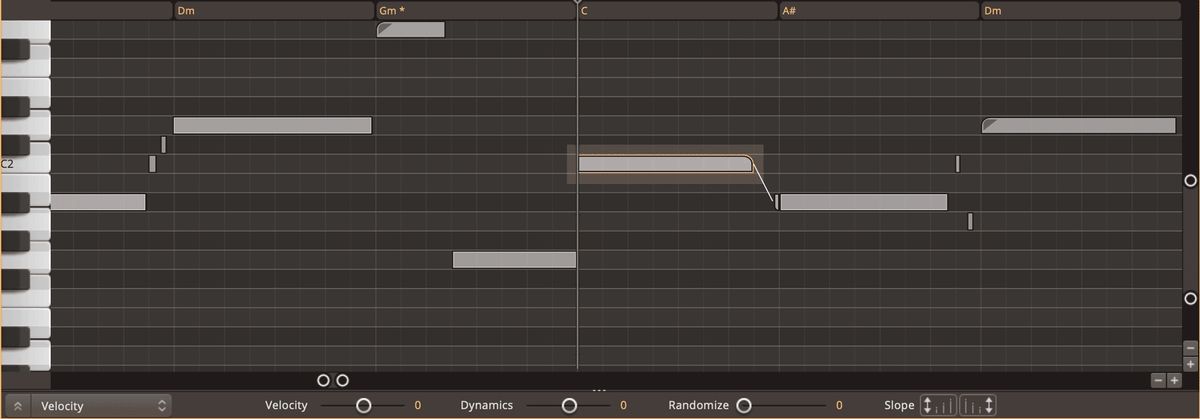Select the right Slope icon
This screenshot has width=1200, height=419.
(x=977, y=405)
